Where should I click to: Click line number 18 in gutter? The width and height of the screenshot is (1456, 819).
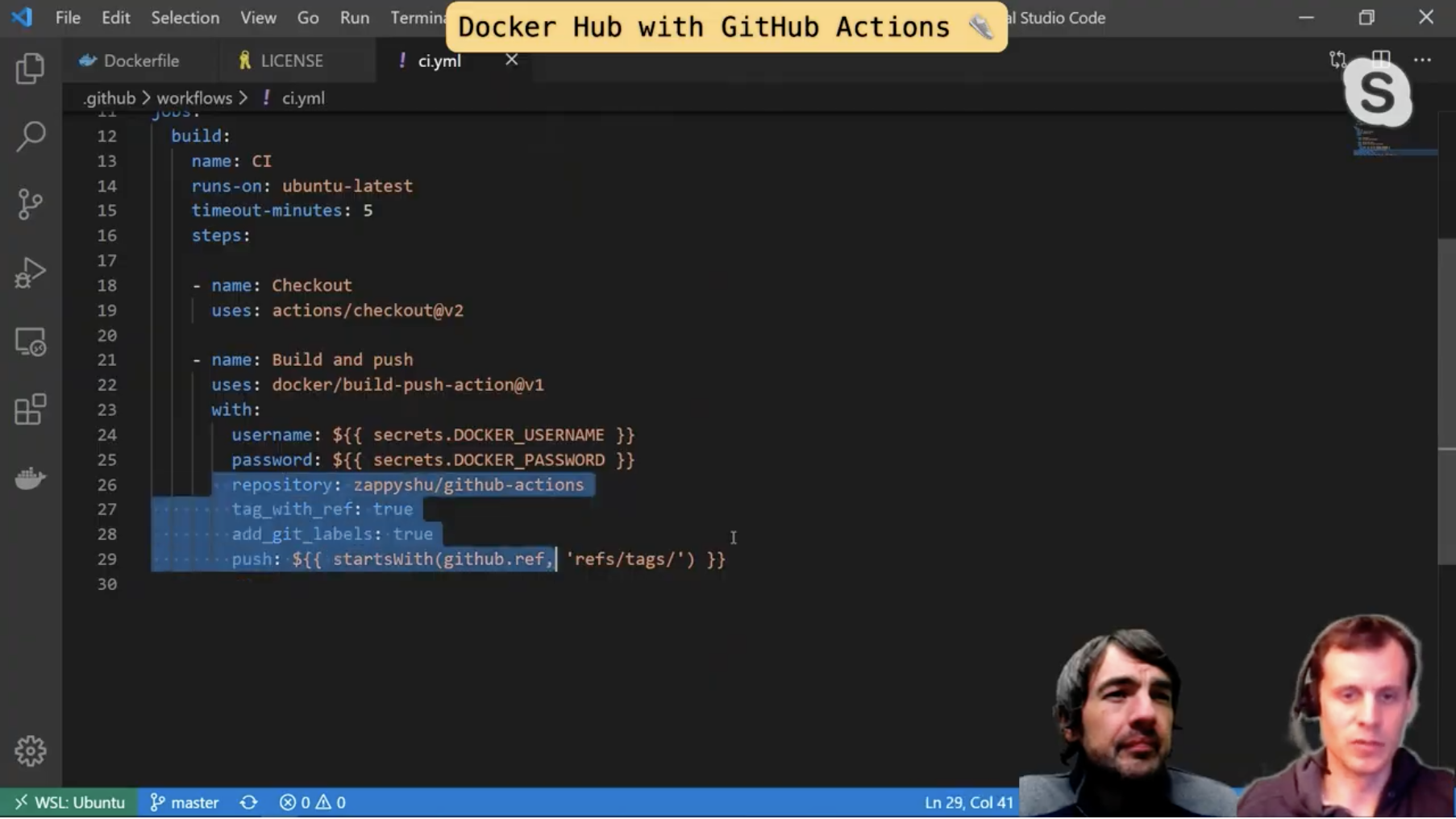[x=106, y=285]
